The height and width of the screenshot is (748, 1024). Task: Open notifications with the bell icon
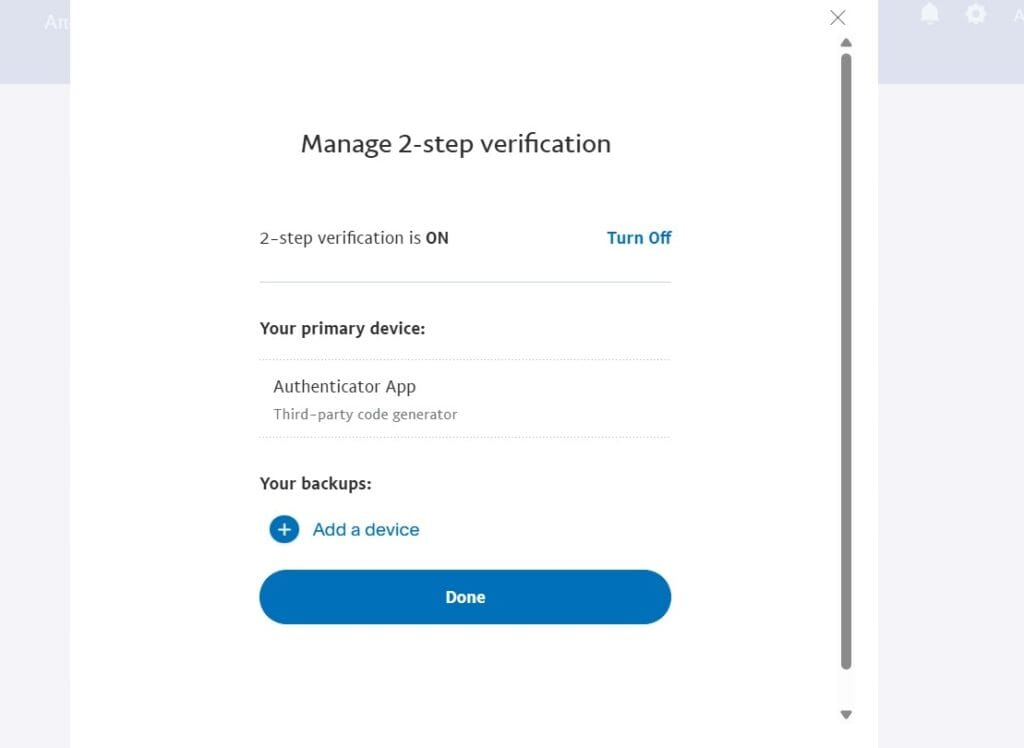tap(929, 14)
